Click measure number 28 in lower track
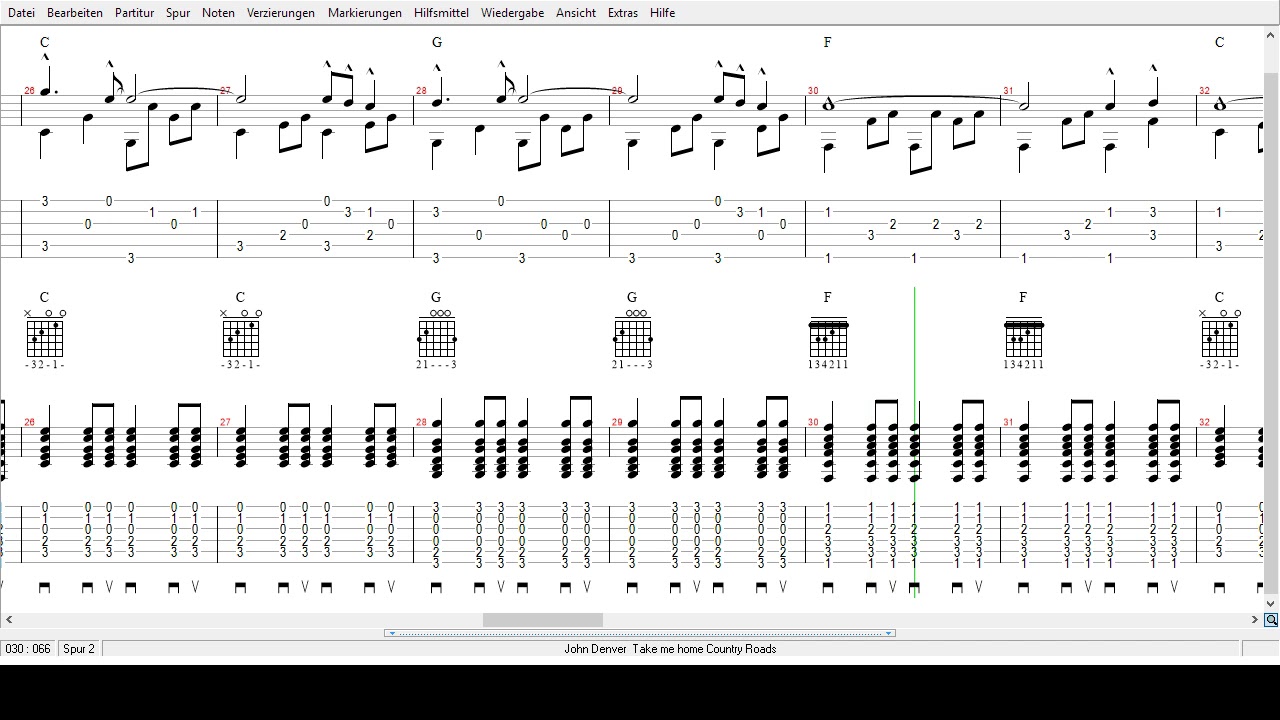 point(421,422)
